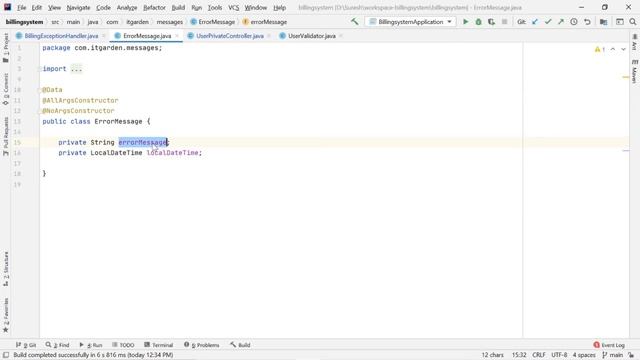Image resolution: width=640 pixels, height=360 pixels.
Task: Click messages breadcrumb in navigation bar
Action: 169,22
